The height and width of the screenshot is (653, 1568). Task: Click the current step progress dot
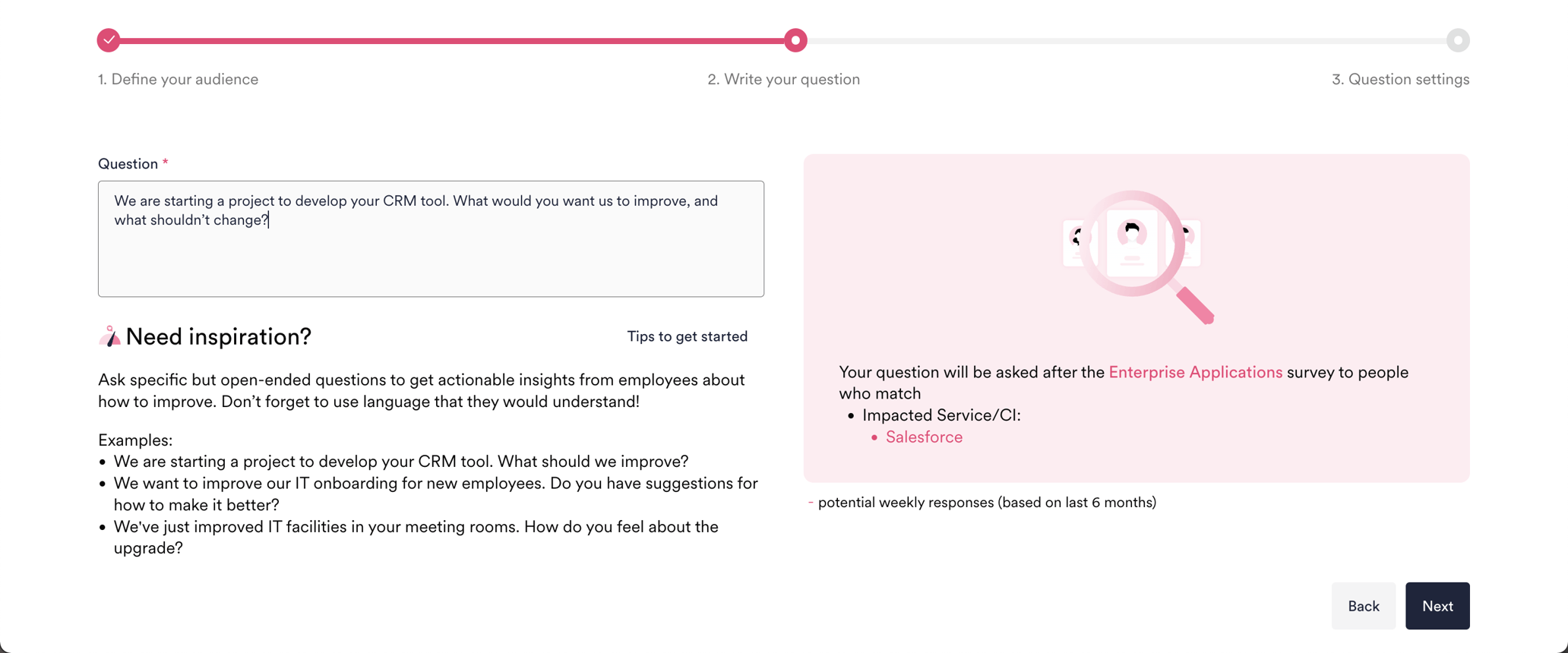point(795,40)
